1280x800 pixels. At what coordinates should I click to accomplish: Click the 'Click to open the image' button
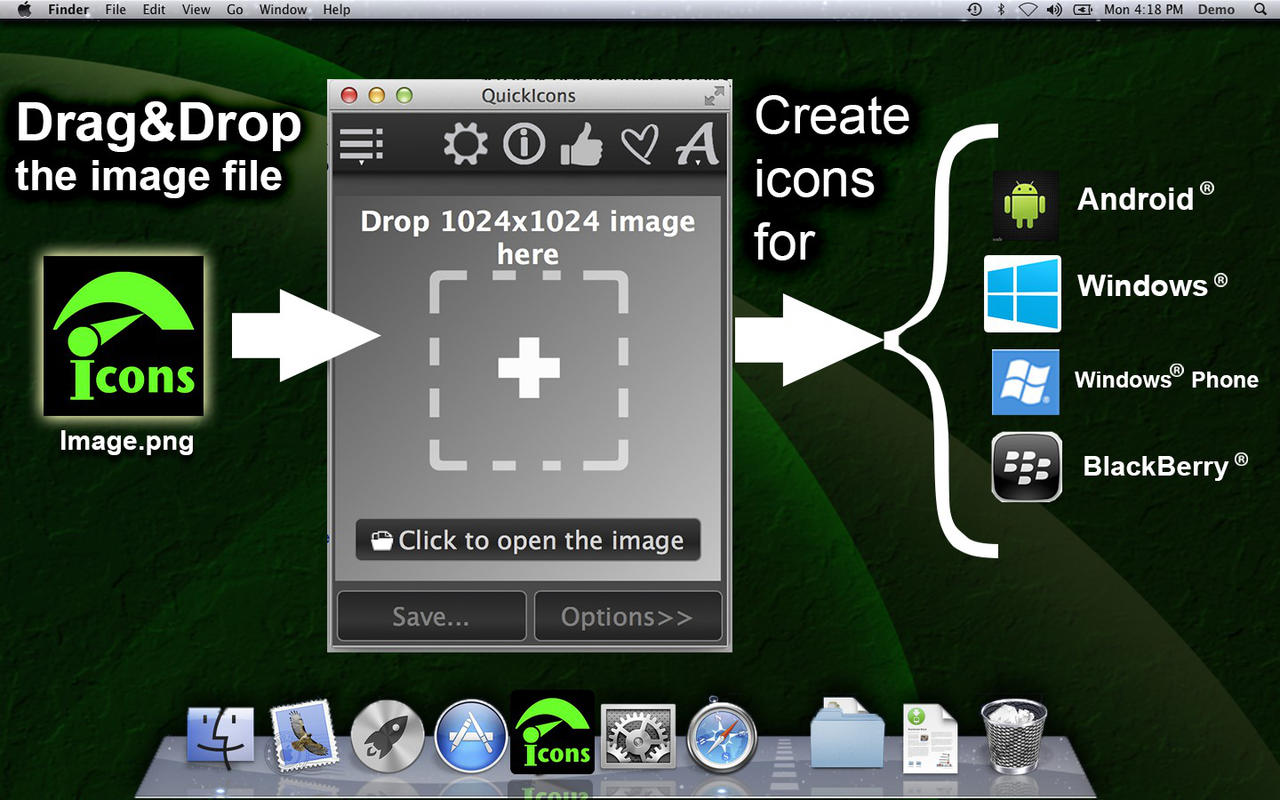527,540
